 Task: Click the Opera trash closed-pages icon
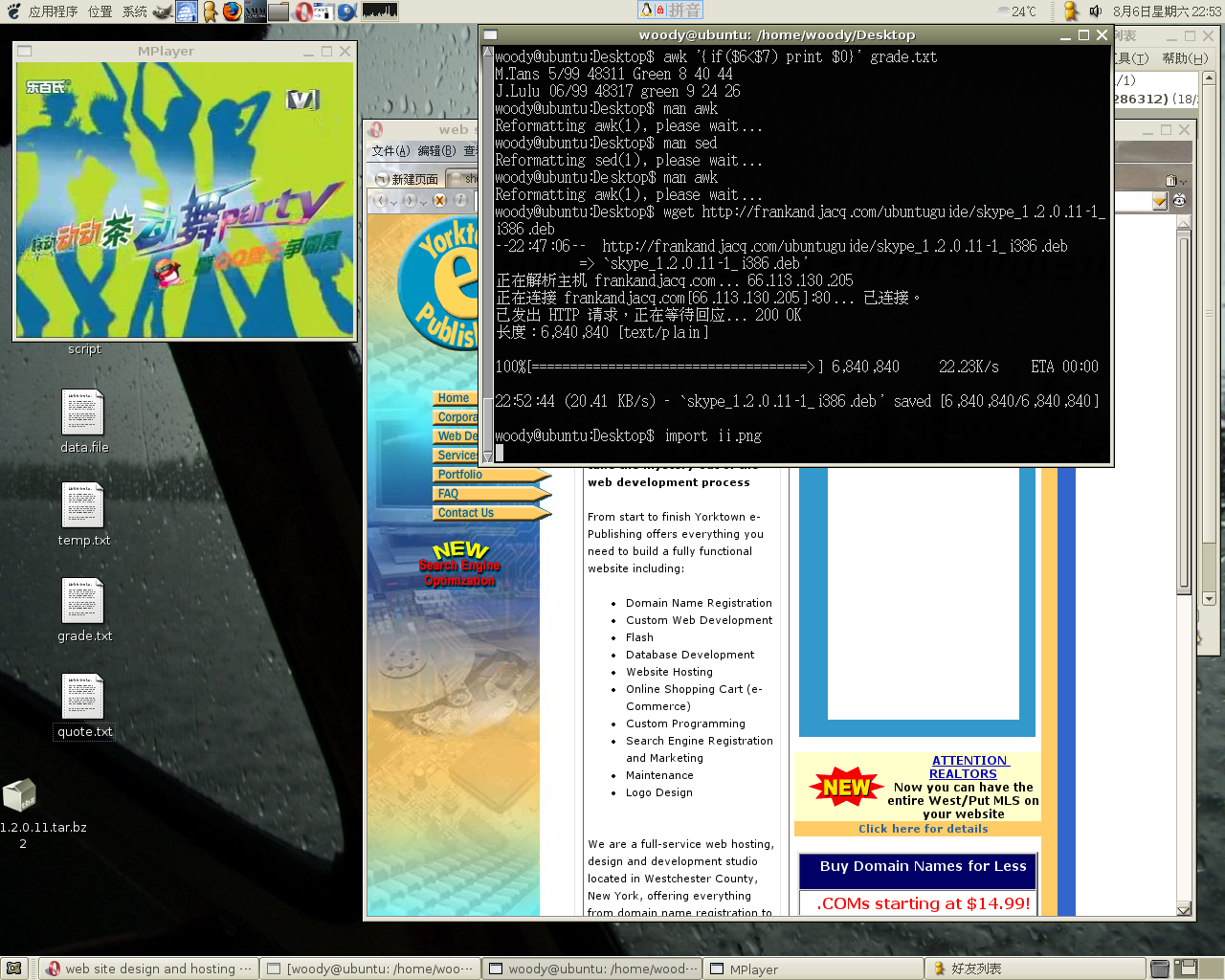point(1170,180)
